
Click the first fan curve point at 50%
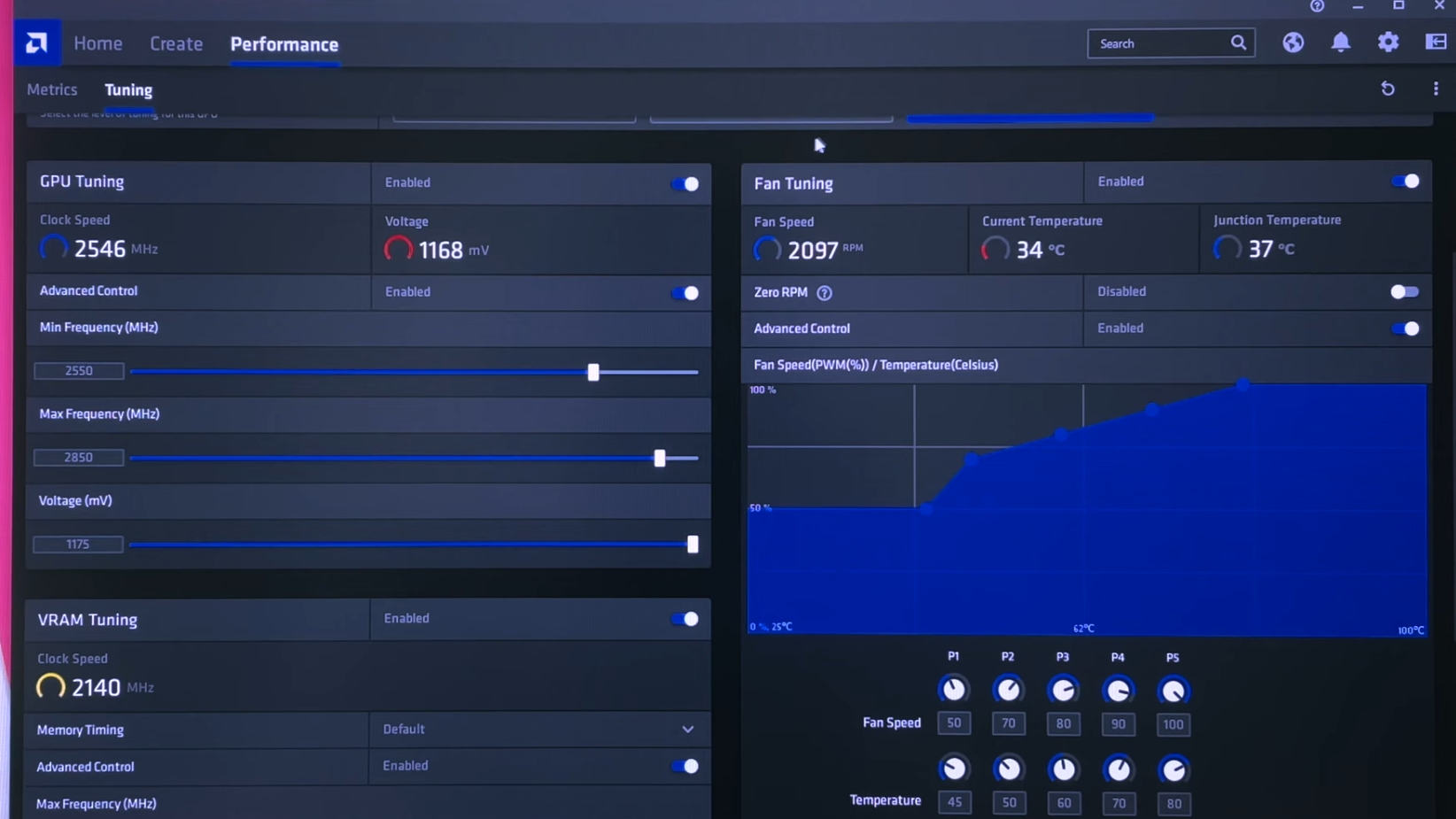point(926,508)
